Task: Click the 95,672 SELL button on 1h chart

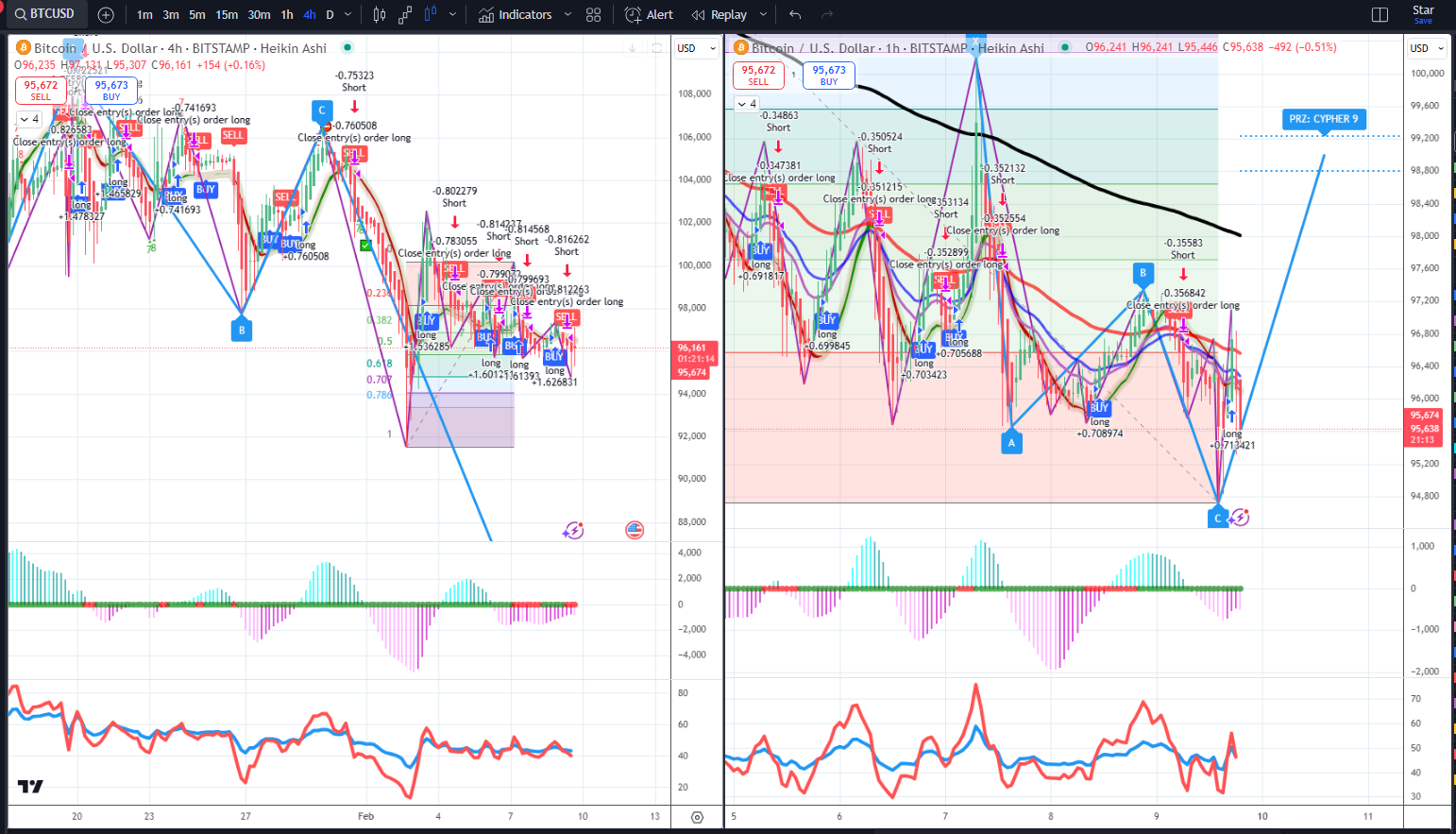Action: (x=758, y=75)
